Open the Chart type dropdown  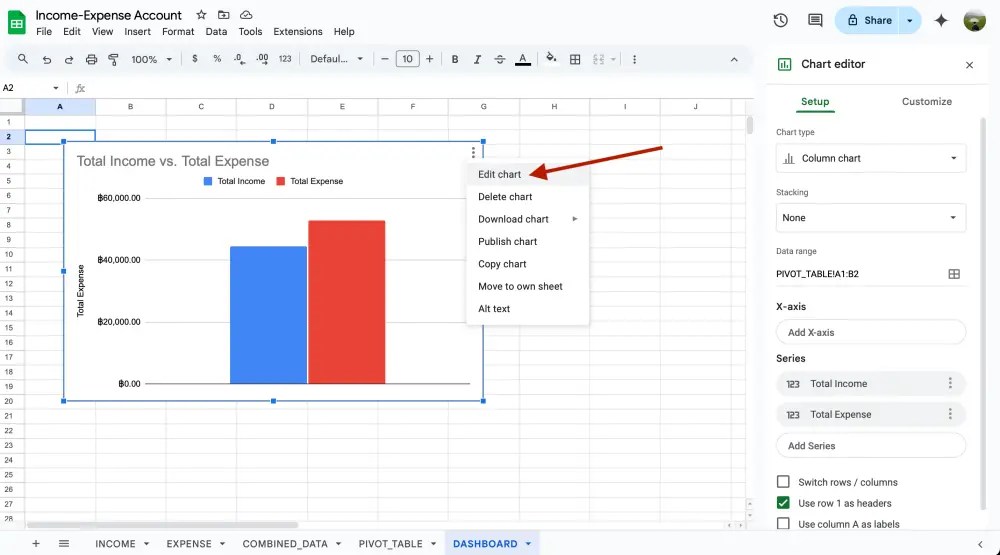point(870,158)
